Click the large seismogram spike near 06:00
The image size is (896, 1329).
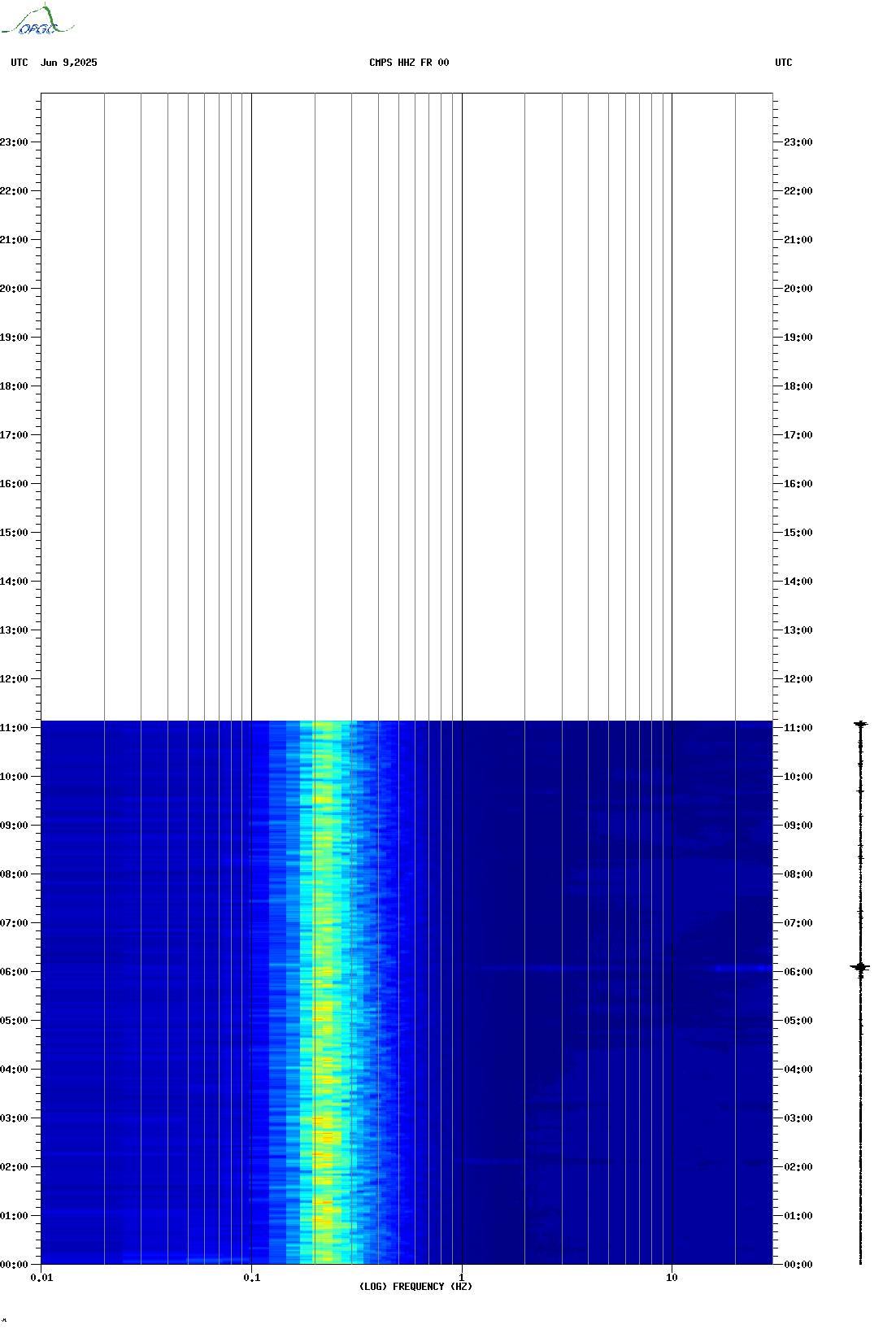tap(860, 967)
